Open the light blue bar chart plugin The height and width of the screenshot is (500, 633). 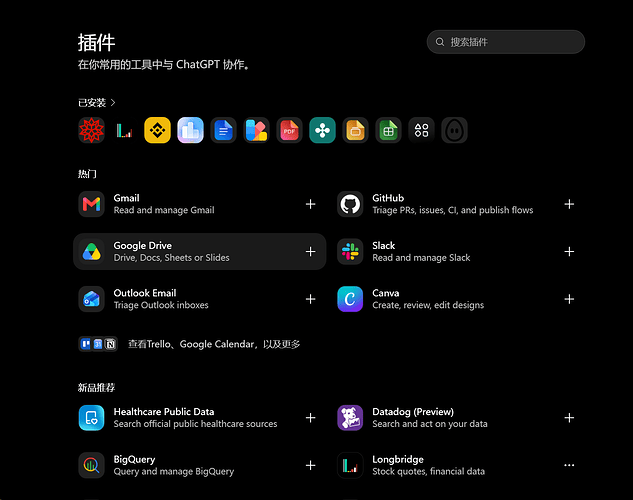point(191,130)
